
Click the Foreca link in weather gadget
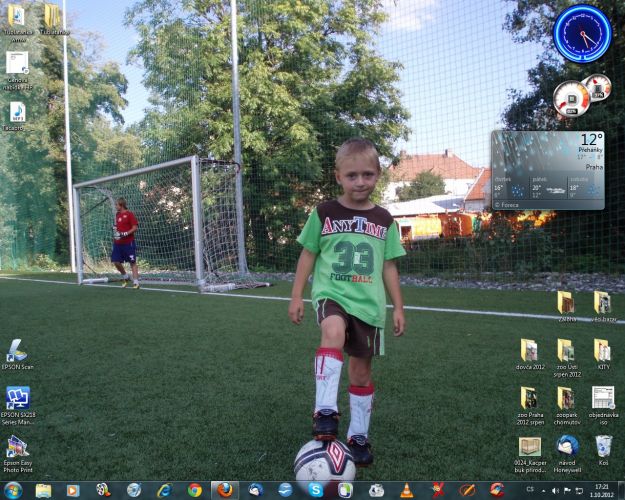point(507,205)
